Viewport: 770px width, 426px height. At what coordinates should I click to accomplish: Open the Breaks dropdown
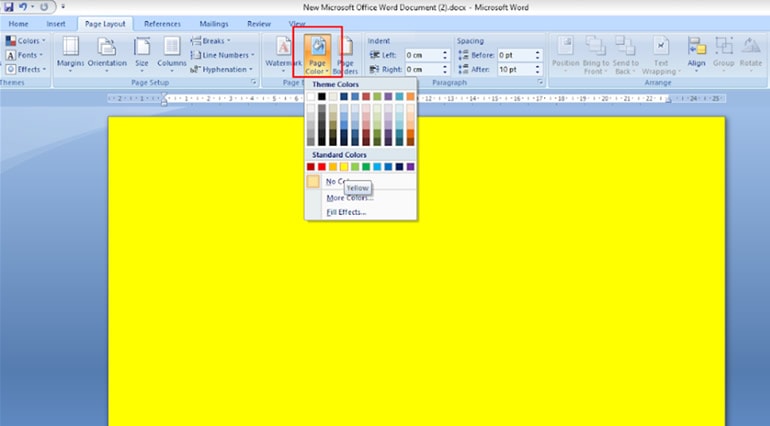point(211,41)
